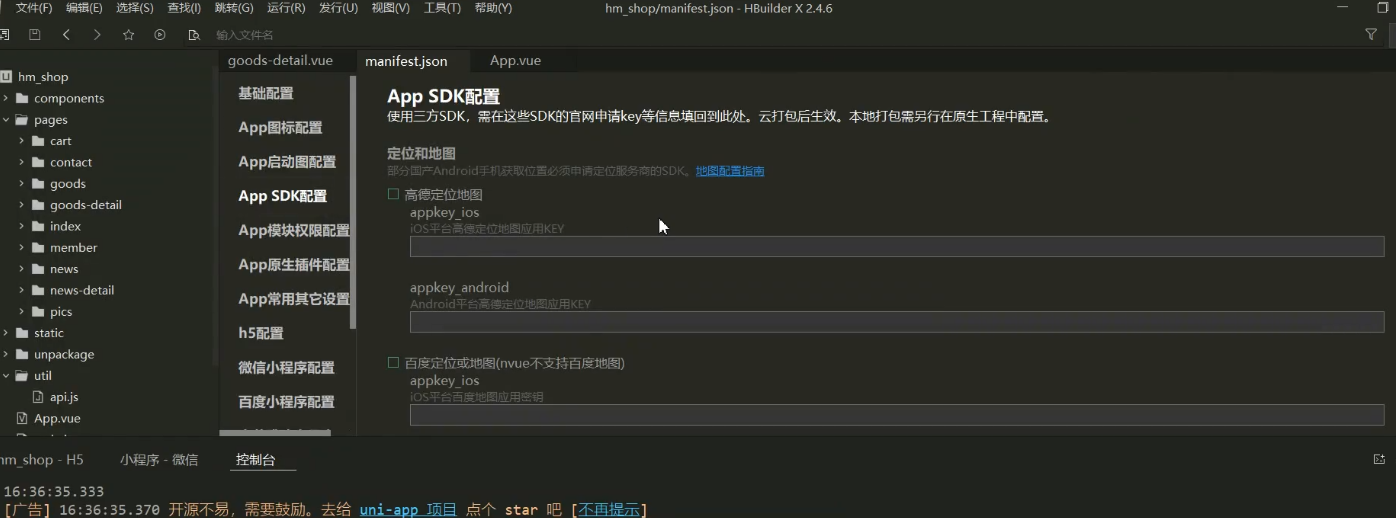Click the run (play circle) toolbar icon

(160, 34)
